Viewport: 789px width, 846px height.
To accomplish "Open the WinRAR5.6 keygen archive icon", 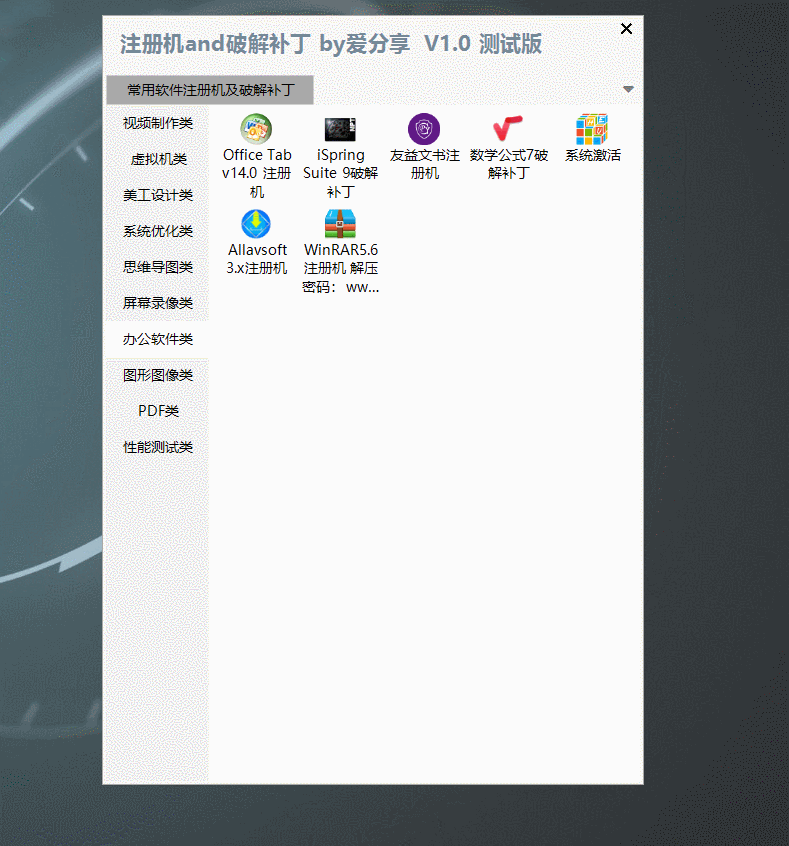I will (x=340, y=224).
